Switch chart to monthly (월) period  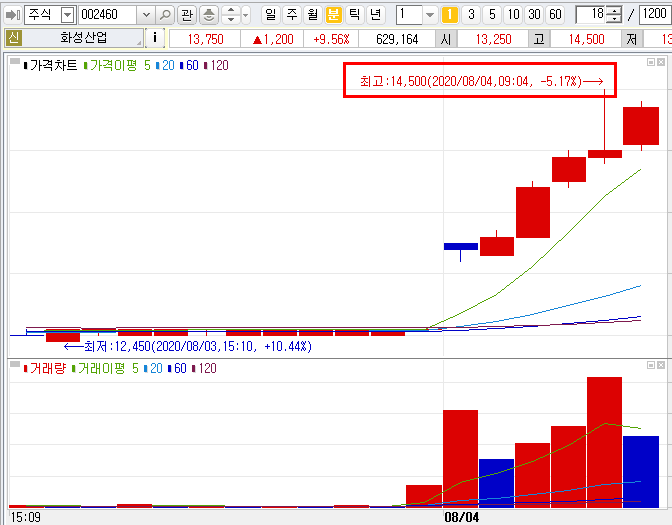point(312,15)
